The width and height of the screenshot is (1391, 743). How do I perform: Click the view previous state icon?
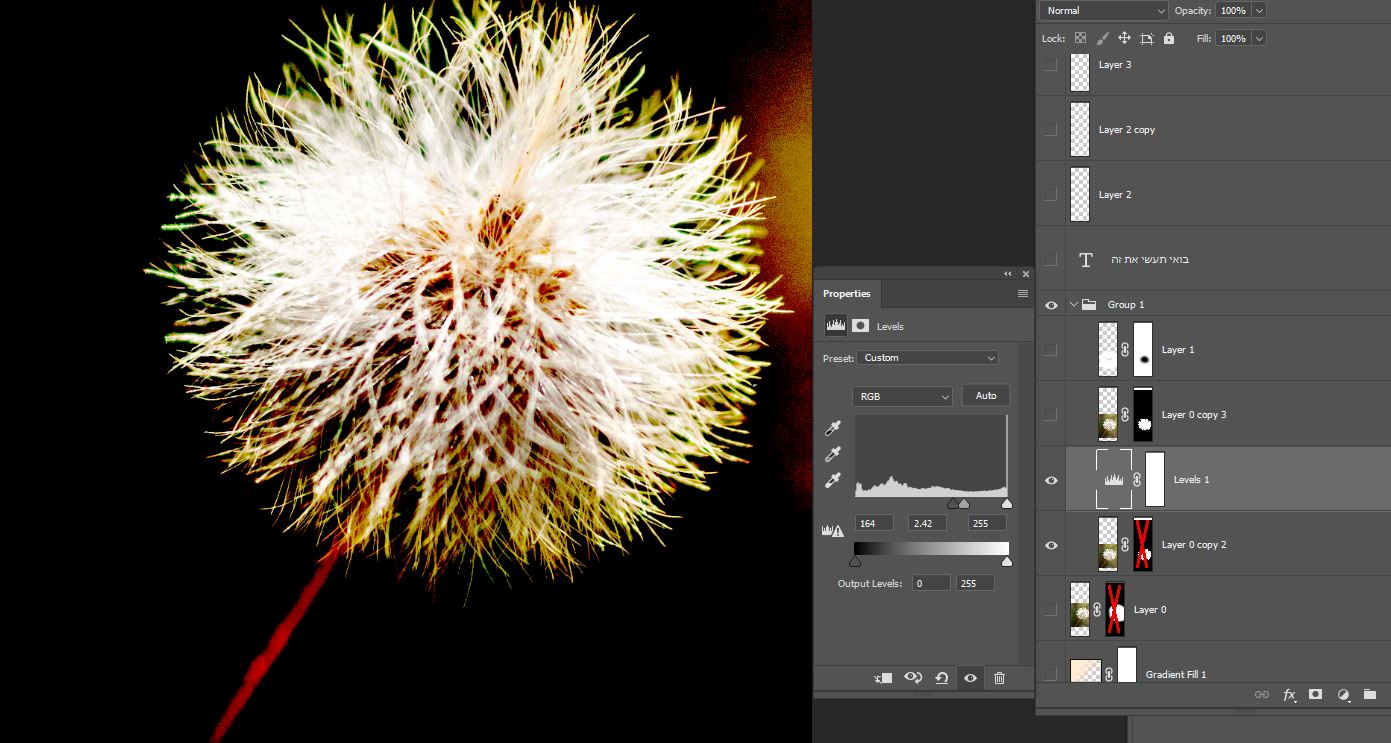click(913, 678)
